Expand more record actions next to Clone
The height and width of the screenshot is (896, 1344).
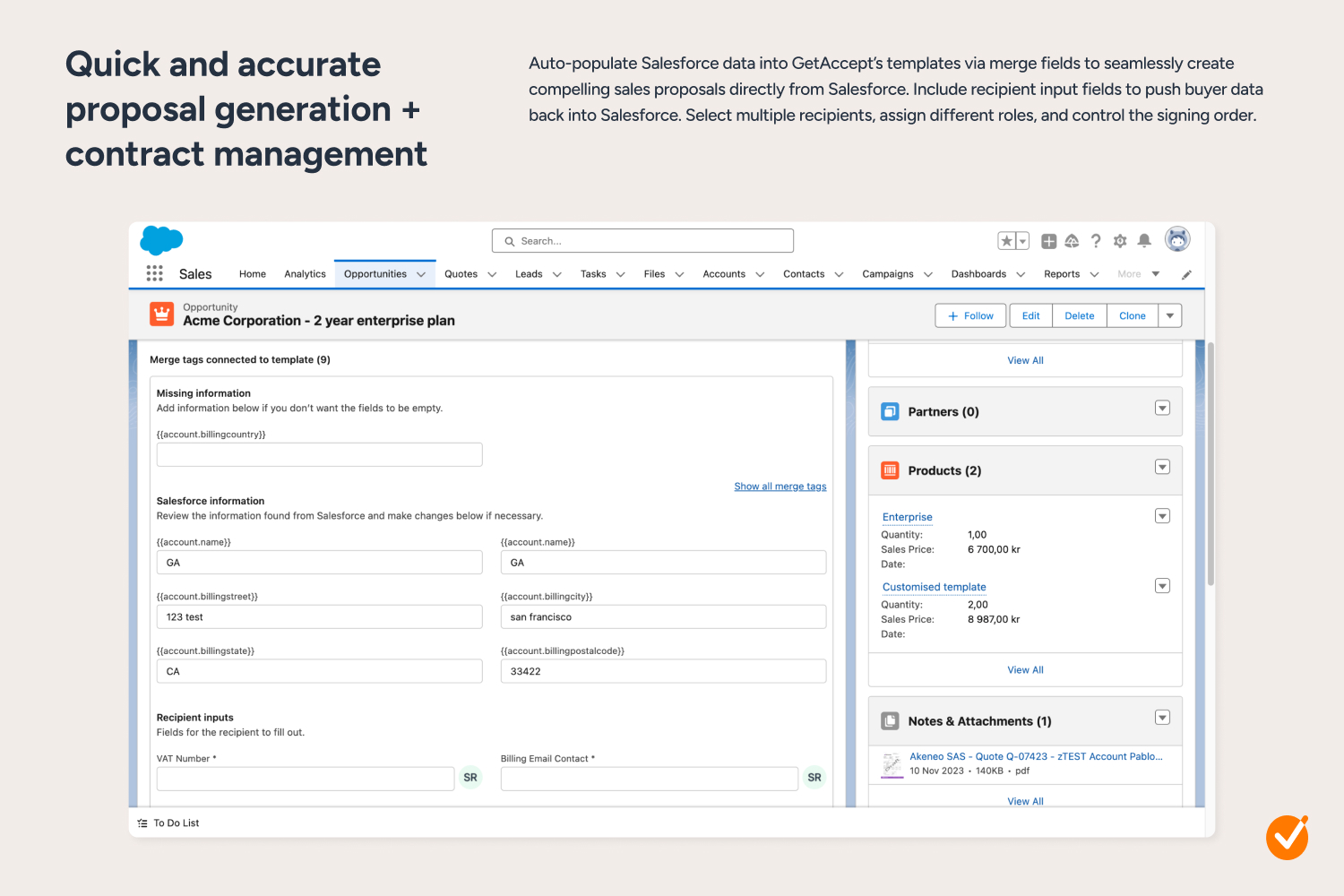tap(1170, 315)
